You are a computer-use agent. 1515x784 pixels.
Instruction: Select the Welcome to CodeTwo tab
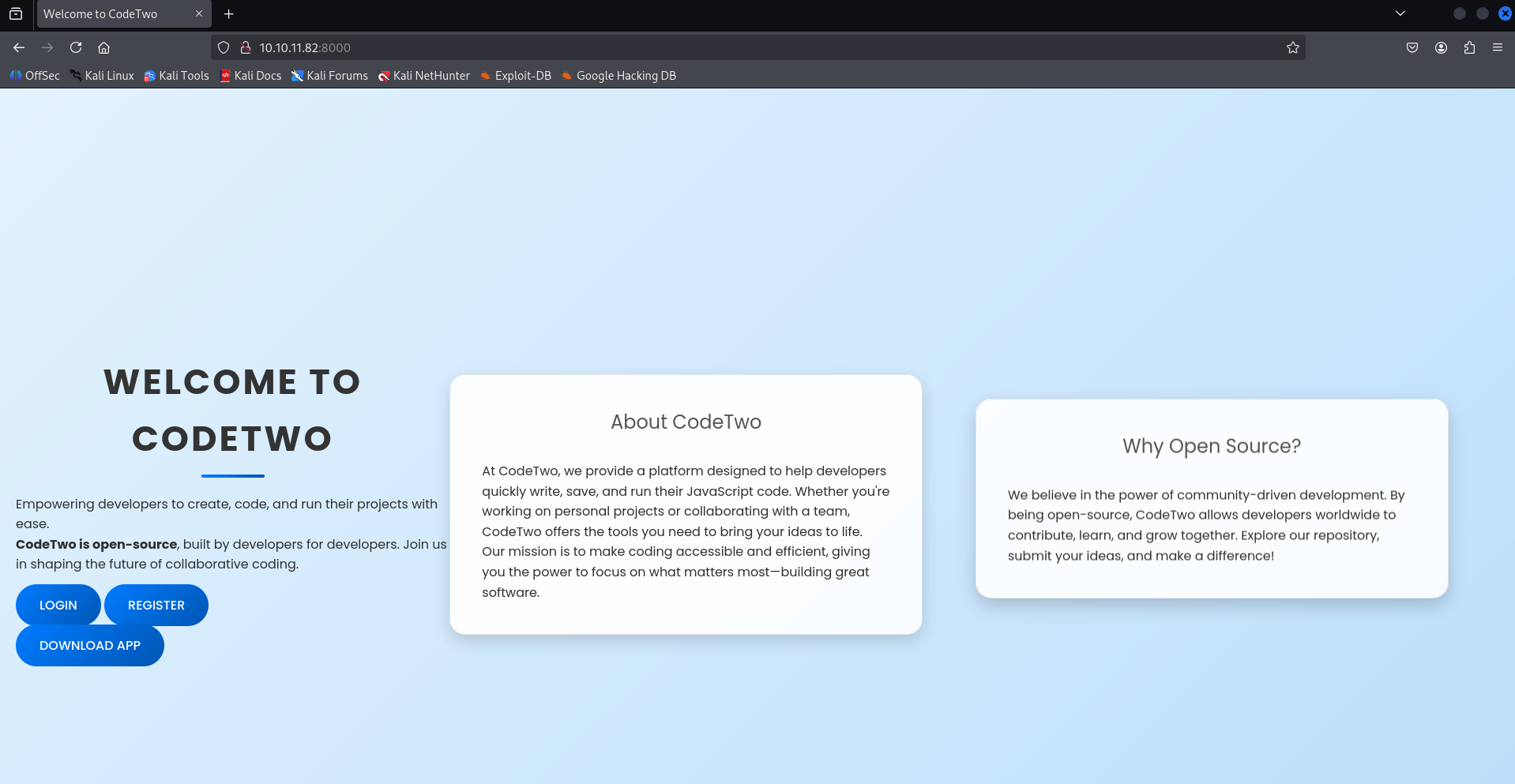tap(124, 14)
